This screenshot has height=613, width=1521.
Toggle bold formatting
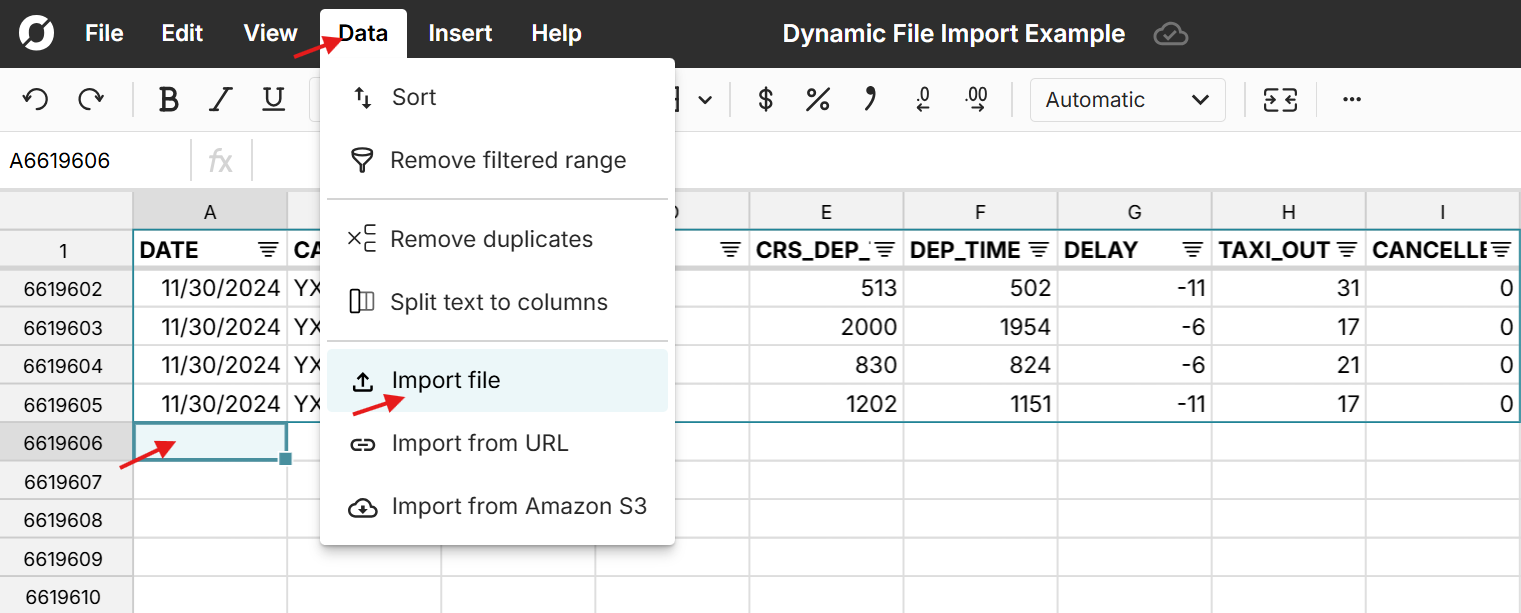(x=168, y=99)
